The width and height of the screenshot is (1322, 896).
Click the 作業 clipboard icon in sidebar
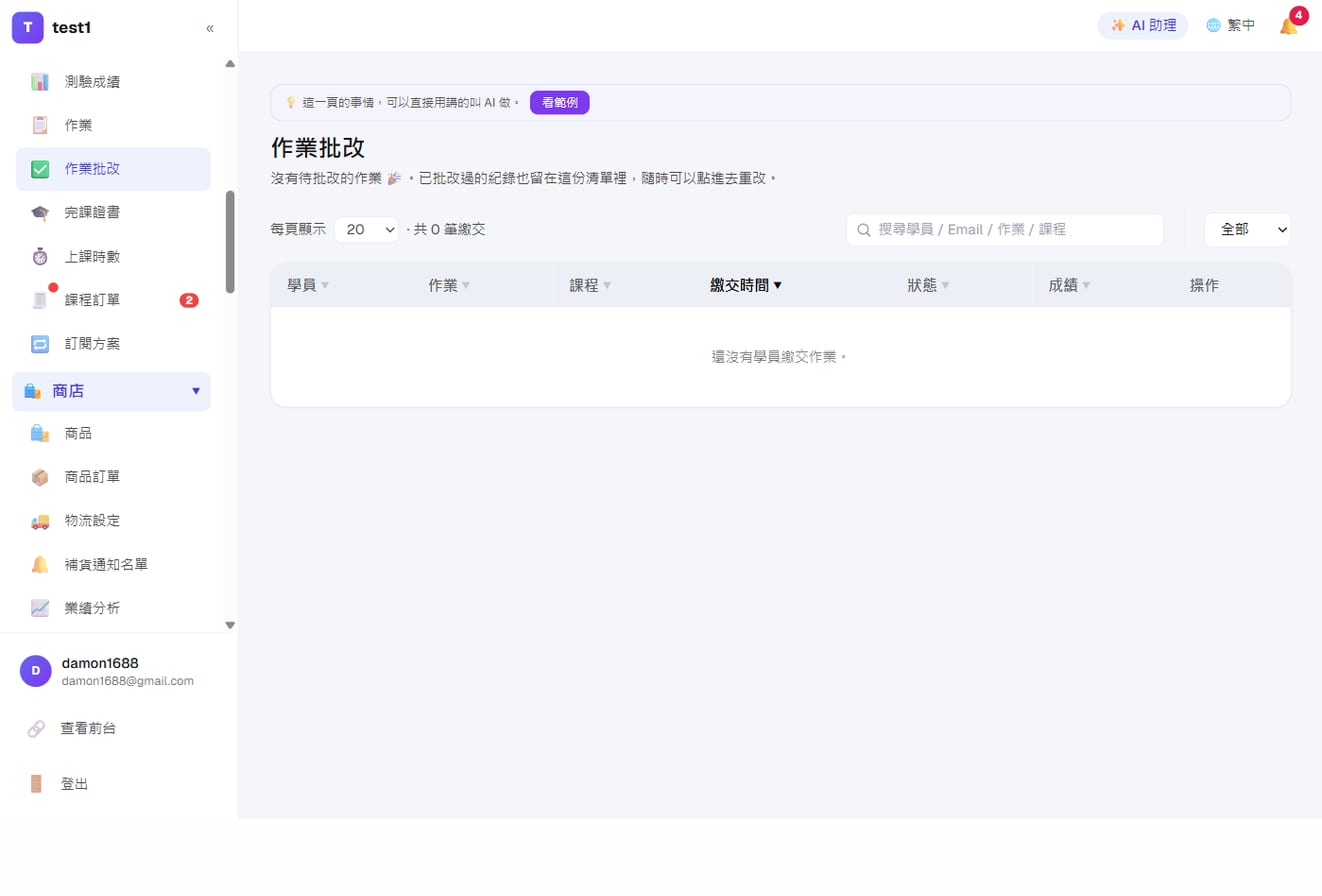40,126
